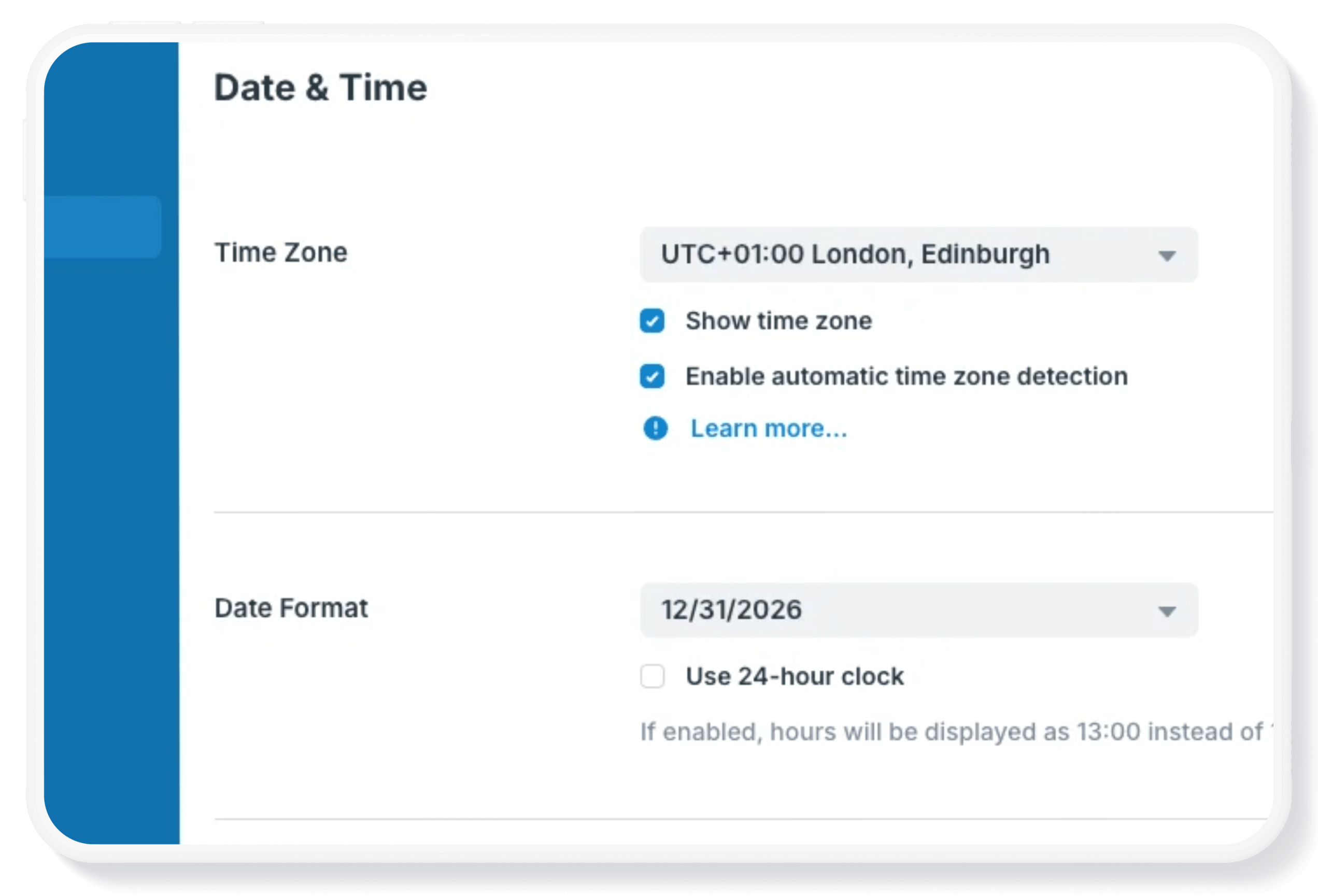This screenshot has width=1318, height=896.
Task: Open the Learn more link
Action: (x=769, y=429)
